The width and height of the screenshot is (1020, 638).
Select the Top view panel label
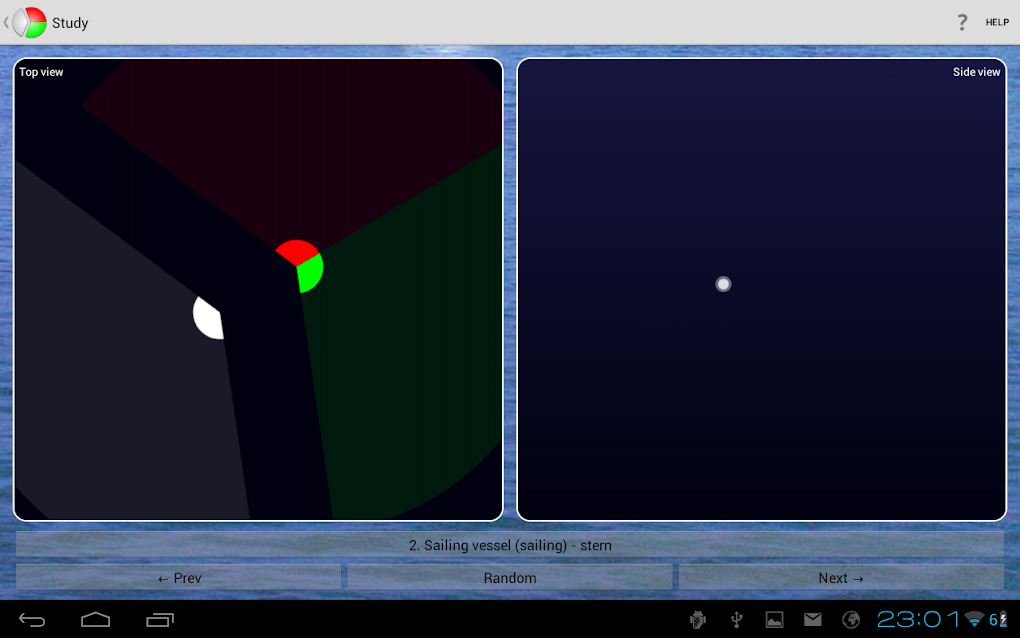(41, 72)
